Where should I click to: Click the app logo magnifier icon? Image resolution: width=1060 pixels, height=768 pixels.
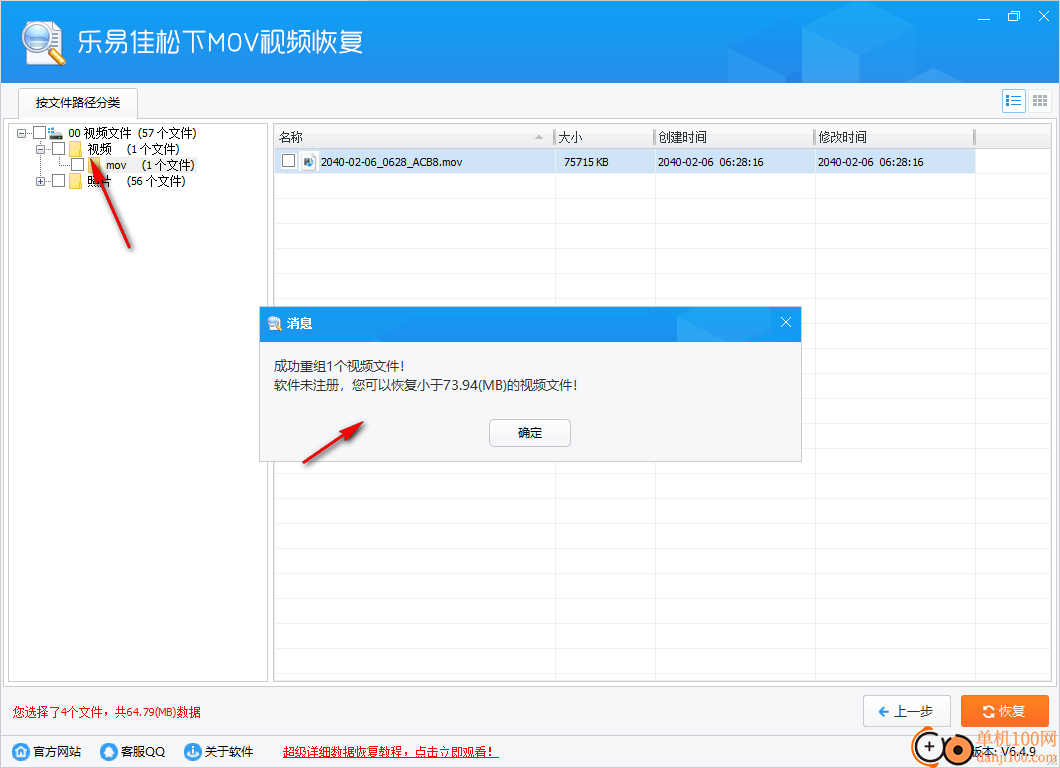[x=43, y=43]
